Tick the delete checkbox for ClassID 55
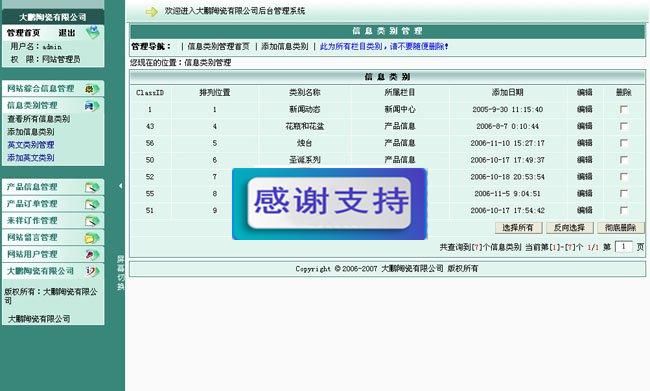The height and width of the screenshot is (391, 650). (x=623, y=193)
